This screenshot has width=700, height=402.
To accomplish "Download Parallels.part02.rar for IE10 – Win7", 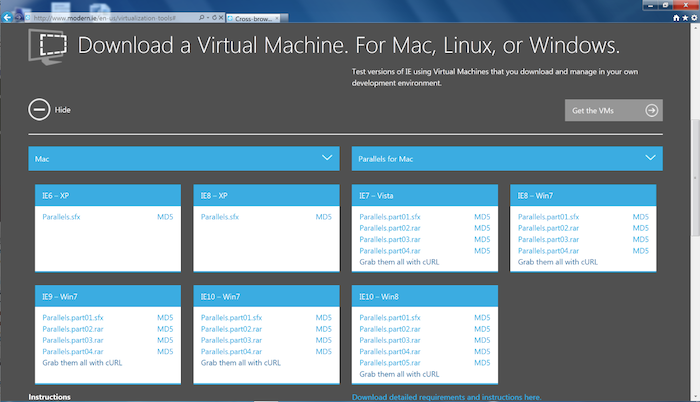I will coord(231,329).
